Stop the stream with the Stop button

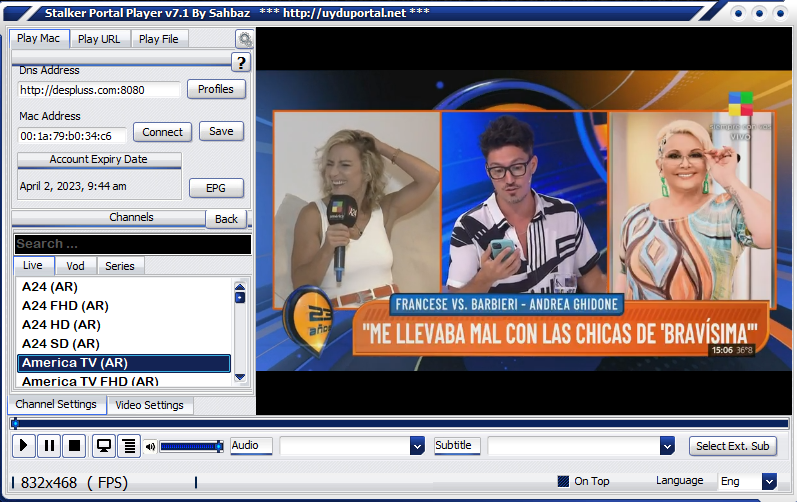pyautogui.click(x=75, y=446)
